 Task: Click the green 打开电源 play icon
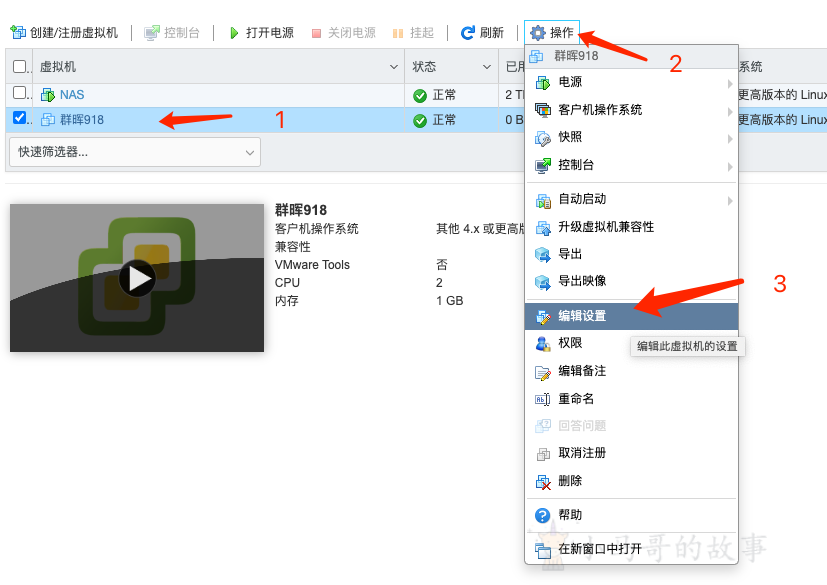click(234, 33)
